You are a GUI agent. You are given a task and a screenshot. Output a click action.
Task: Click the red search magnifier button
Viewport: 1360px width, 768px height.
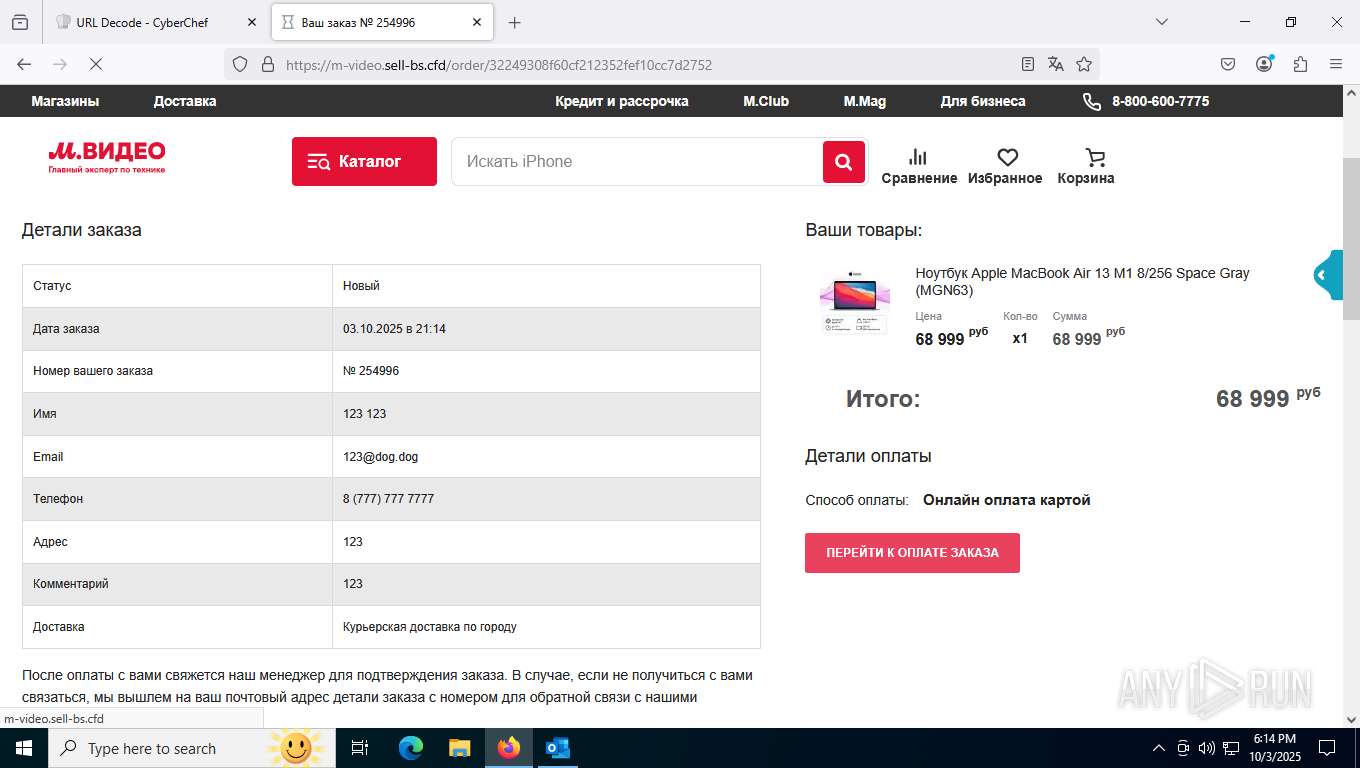(x=844, y=161)
